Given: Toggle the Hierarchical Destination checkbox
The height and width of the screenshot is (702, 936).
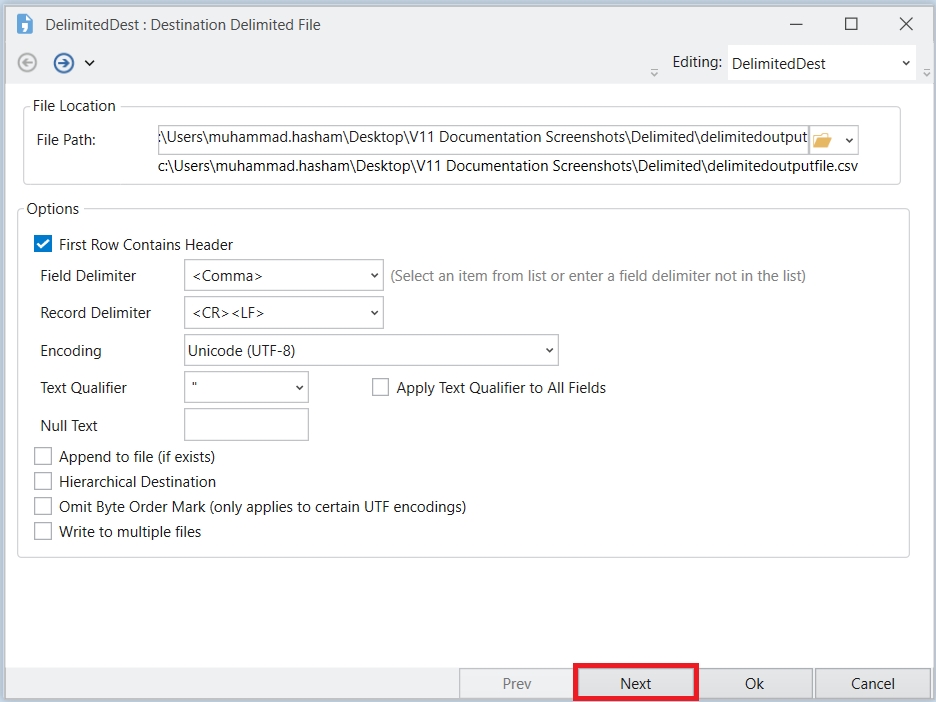Looking at the screenshot, I should [x=43, y=481].
